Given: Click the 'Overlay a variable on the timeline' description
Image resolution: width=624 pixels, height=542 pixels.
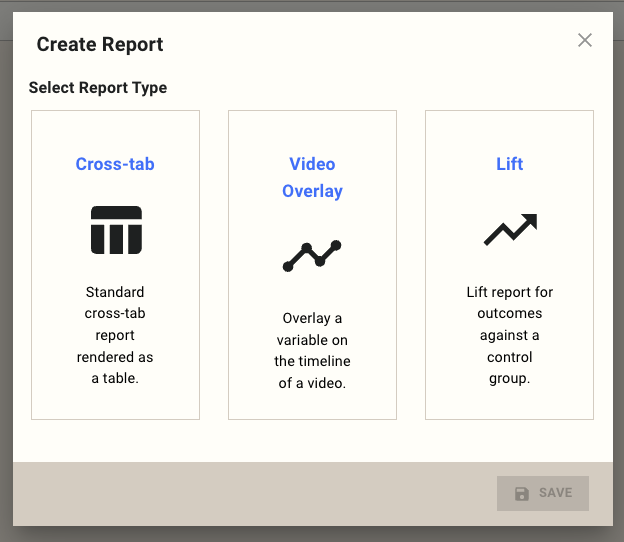Looking at the screenshot, I should (312, 350).
